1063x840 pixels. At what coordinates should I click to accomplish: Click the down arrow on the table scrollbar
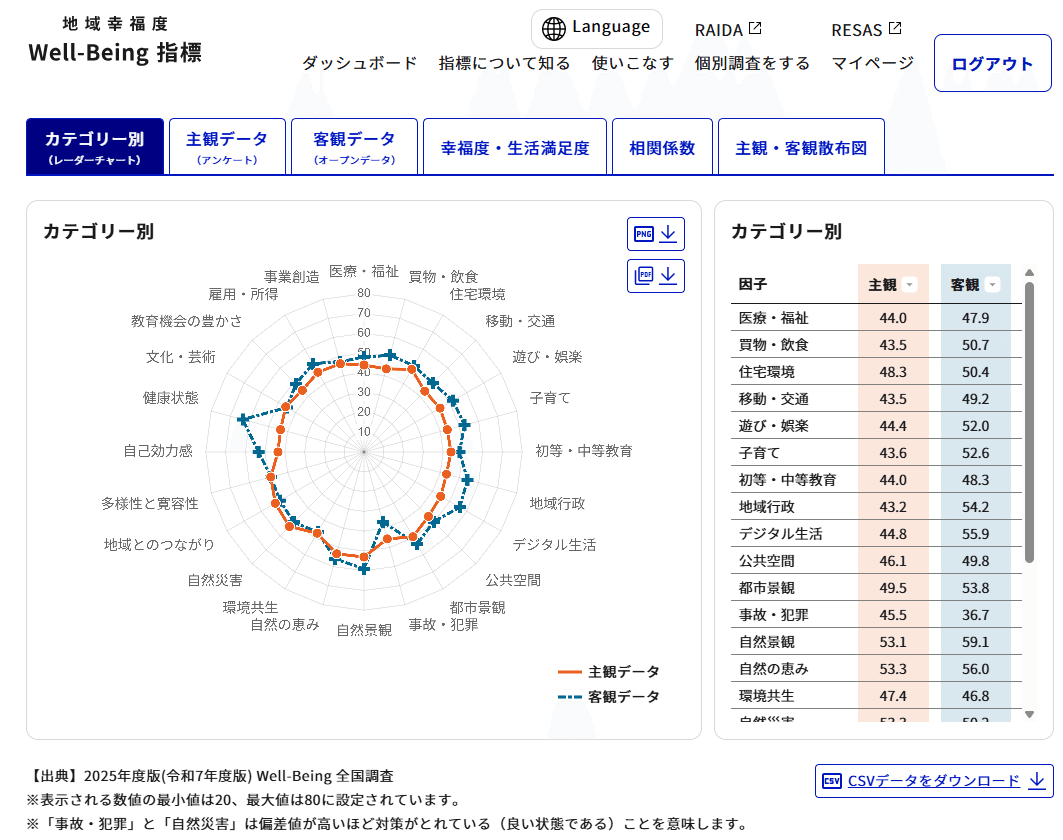pos(1031,714)
